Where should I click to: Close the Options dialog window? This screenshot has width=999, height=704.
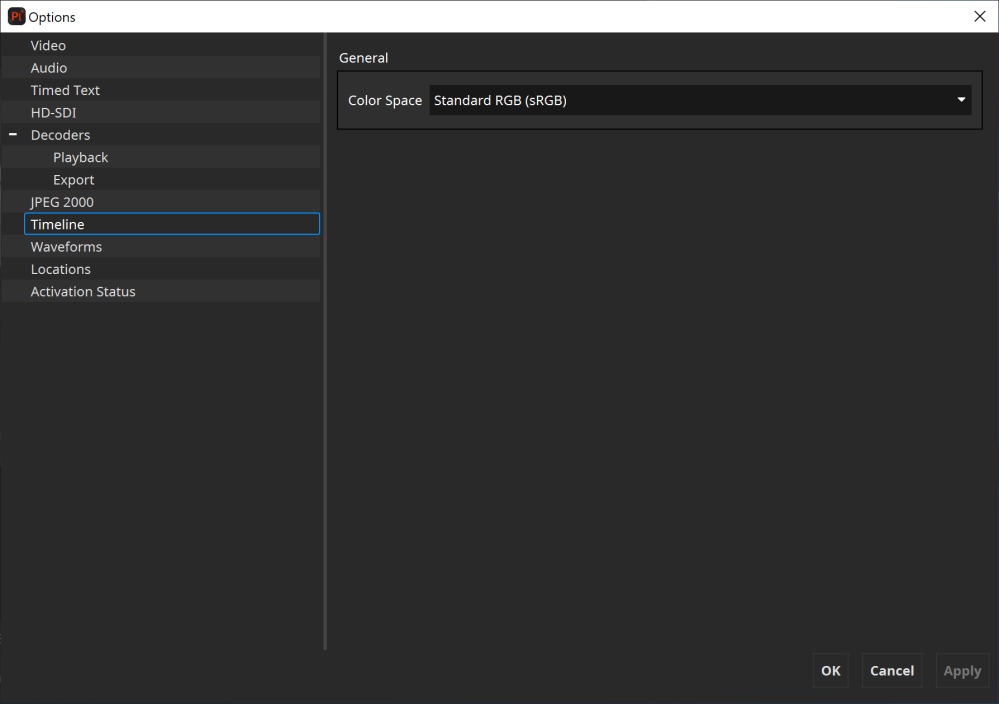coord(979,17)
